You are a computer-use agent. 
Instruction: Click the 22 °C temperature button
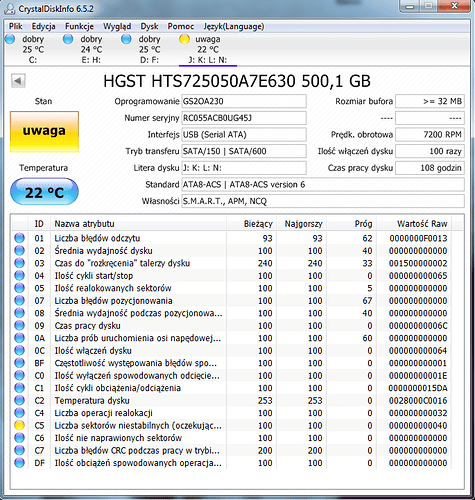[44, 192]
